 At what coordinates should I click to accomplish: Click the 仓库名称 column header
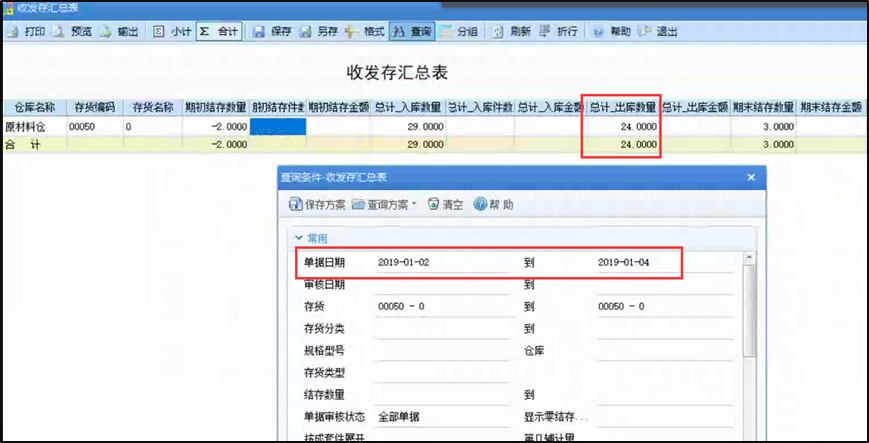(35, 106)
